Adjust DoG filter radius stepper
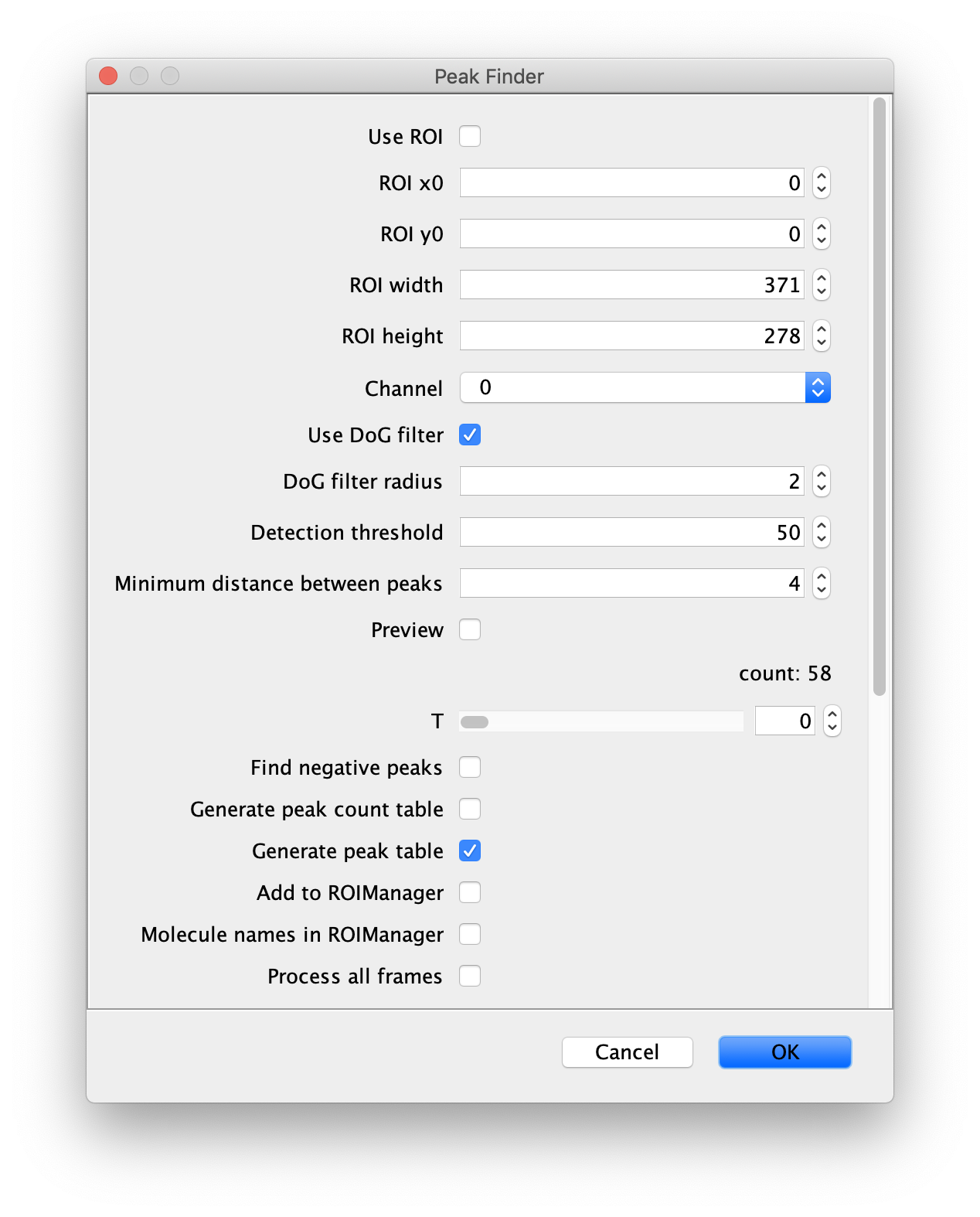The height and width of the screenshot is (1217, 980). tap(822, 481)
